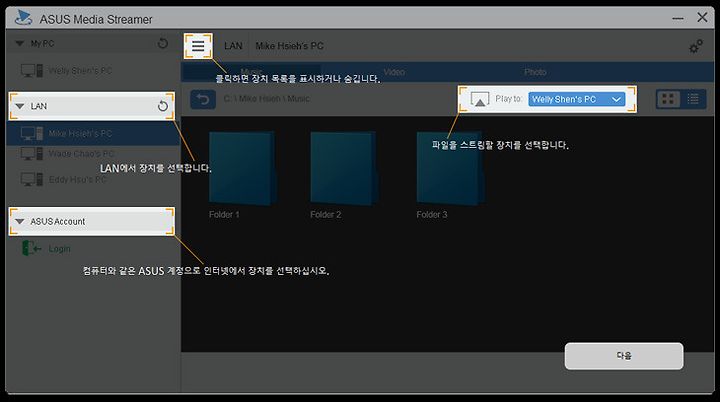Open Folder 1 thumbnail
The width and height of the screenshot is (720, 402).
point(242,168)
